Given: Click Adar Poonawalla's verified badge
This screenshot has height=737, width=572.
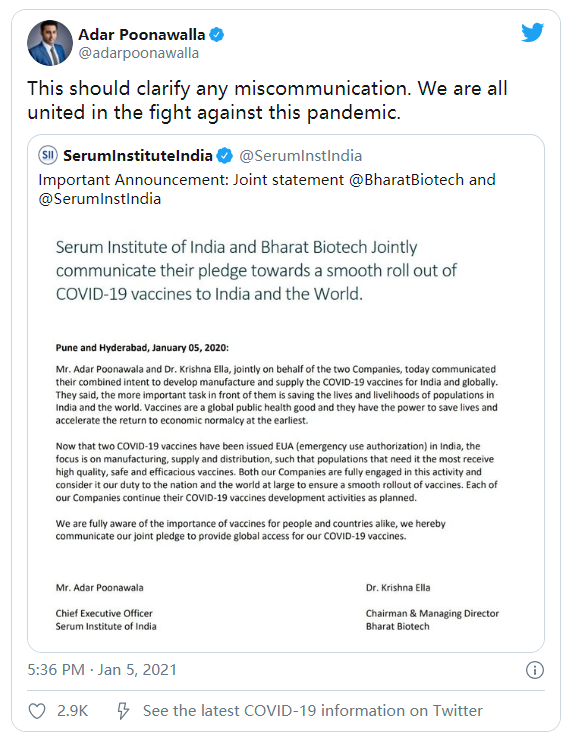Looking at the screenshot, I should pos(216,35).
